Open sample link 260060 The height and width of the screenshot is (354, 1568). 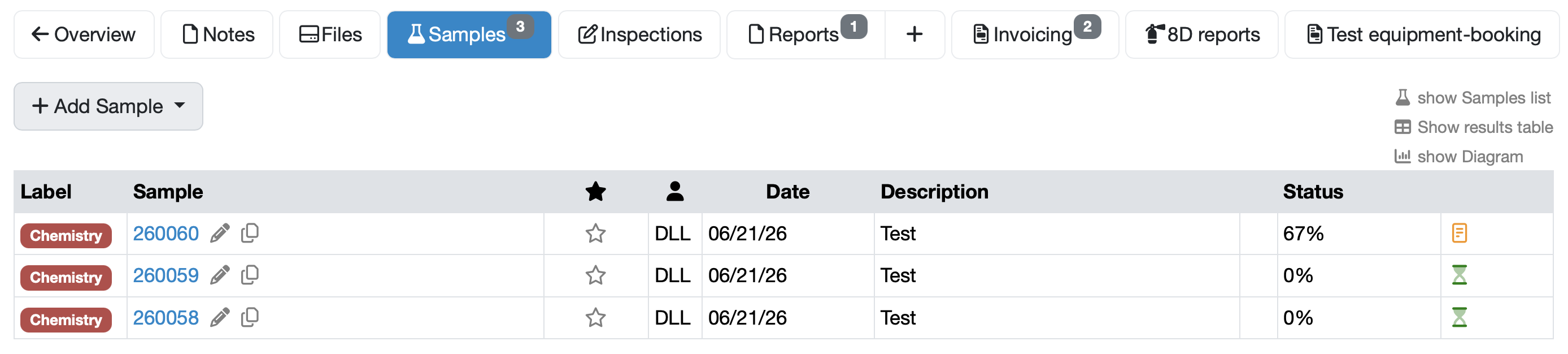coord(165,234)
